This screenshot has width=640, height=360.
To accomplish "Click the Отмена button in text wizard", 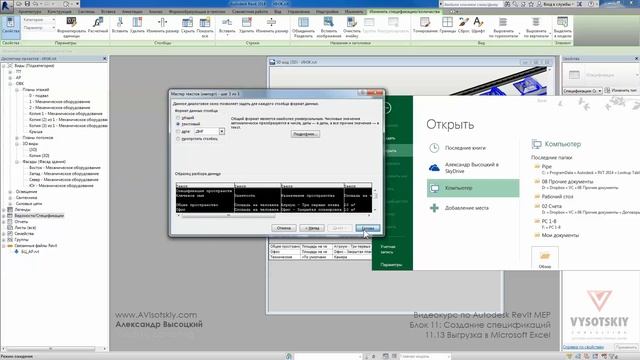I will 284,228.
